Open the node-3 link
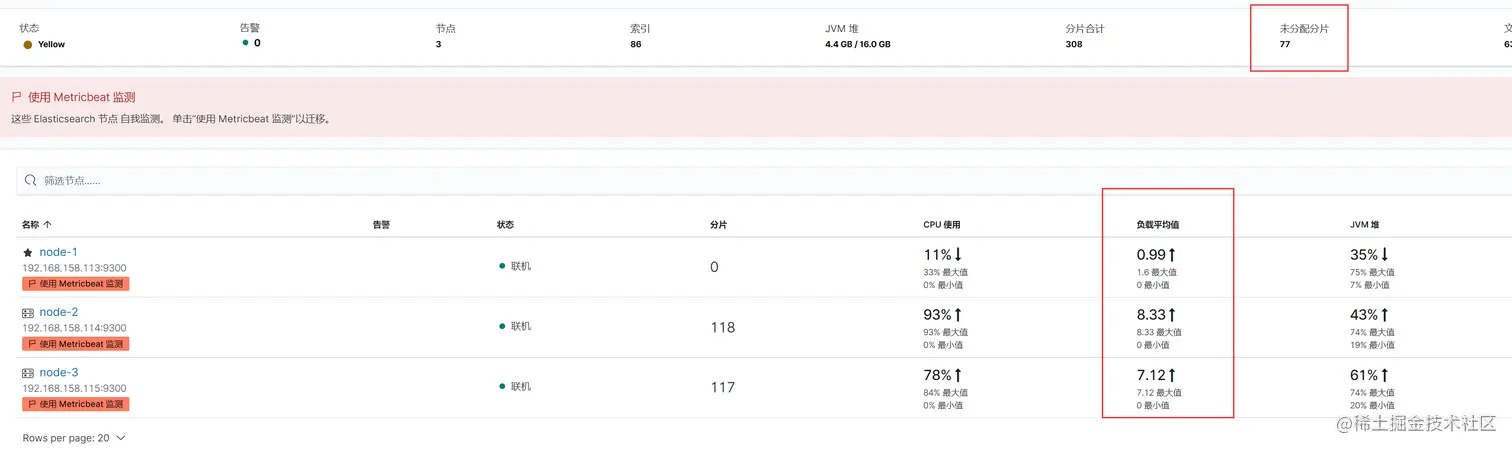The width and height of the screenshot is (1512, 449). coord(59,372)
